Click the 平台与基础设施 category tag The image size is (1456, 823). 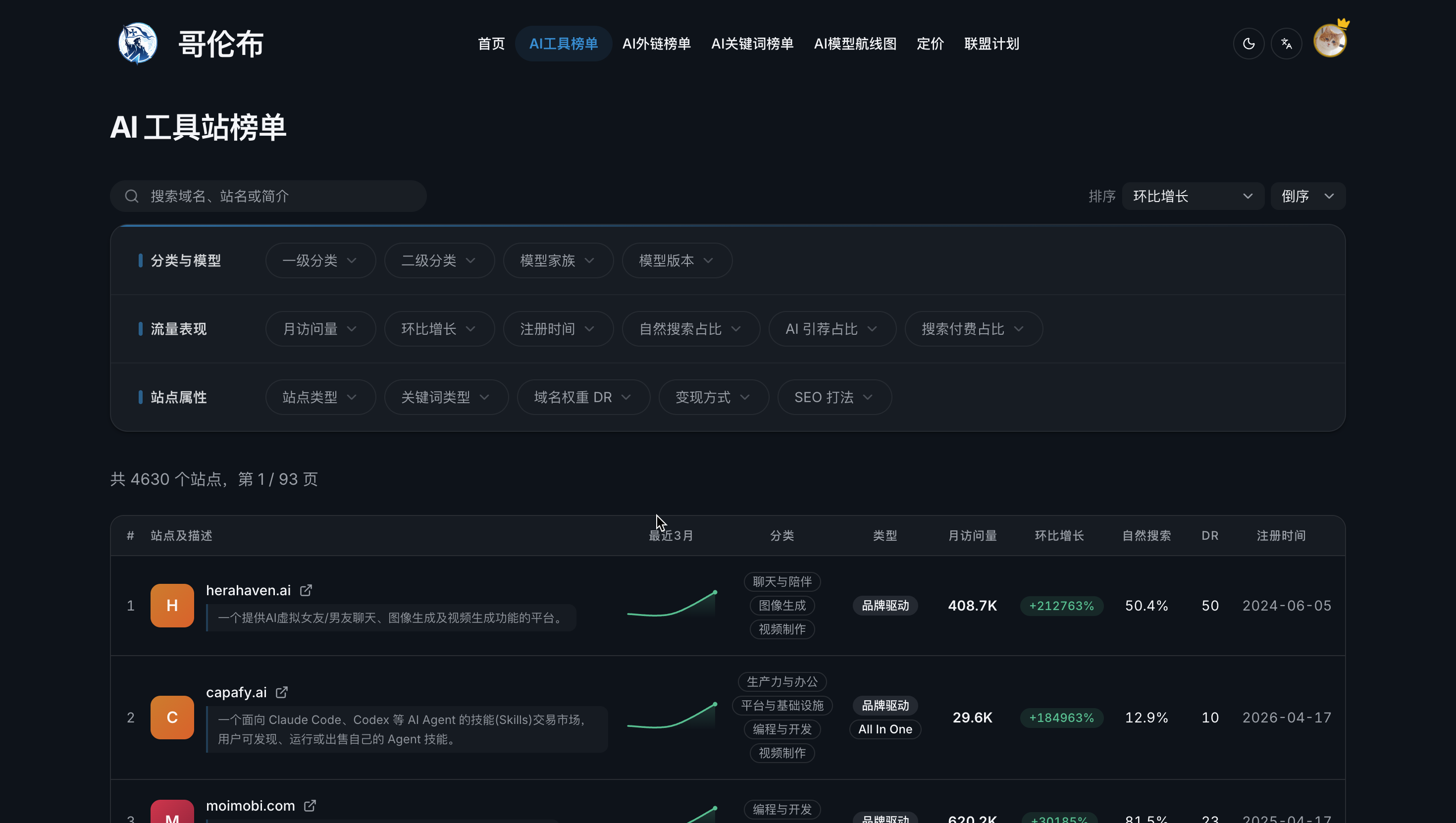tap(782, 706)
